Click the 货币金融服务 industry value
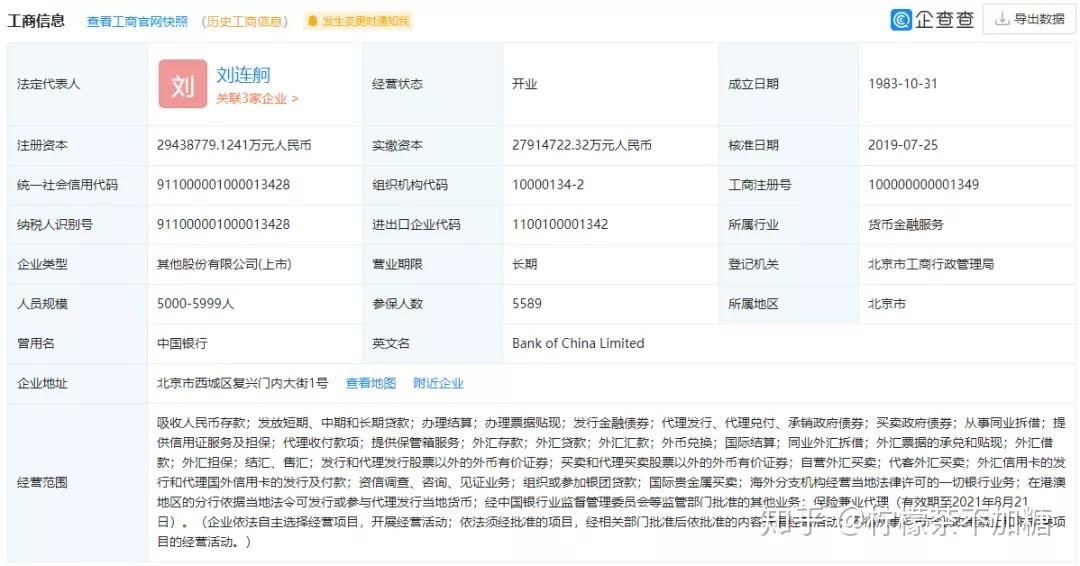This screenshot has height=566, width=1080. (906, 224)
